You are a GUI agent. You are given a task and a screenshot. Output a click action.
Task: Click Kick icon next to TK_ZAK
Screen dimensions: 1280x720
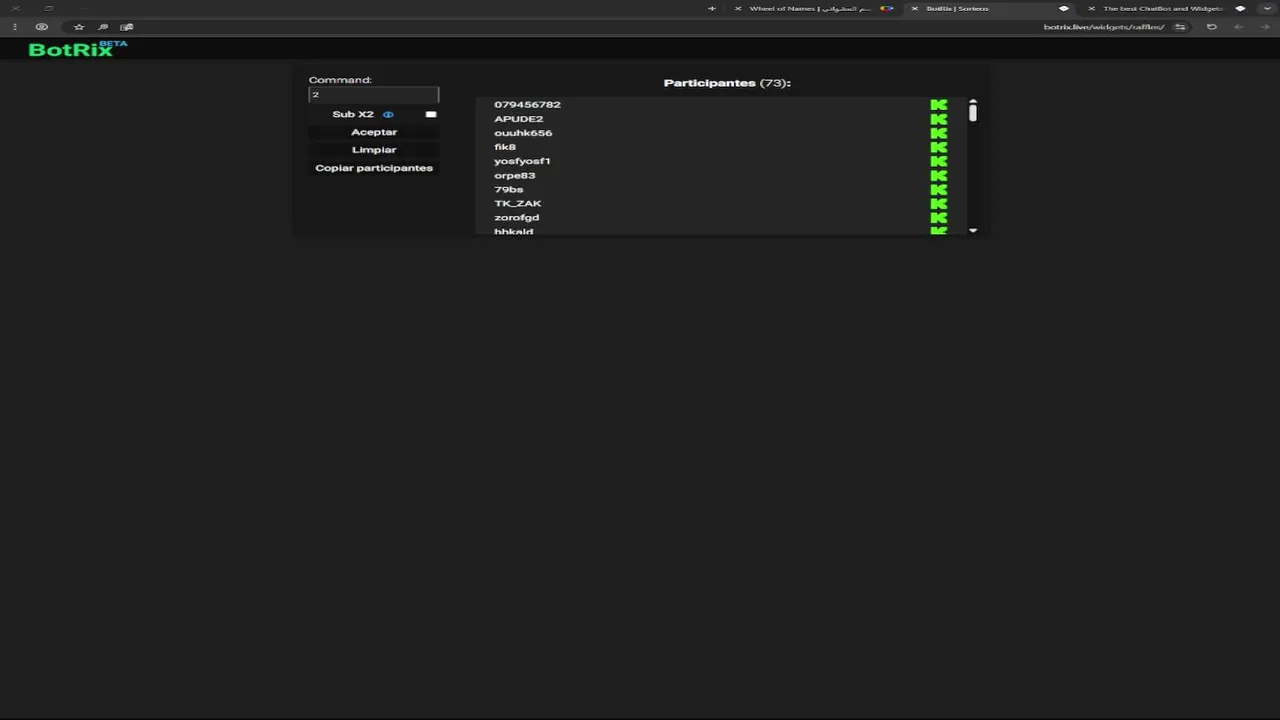(938, 203)
